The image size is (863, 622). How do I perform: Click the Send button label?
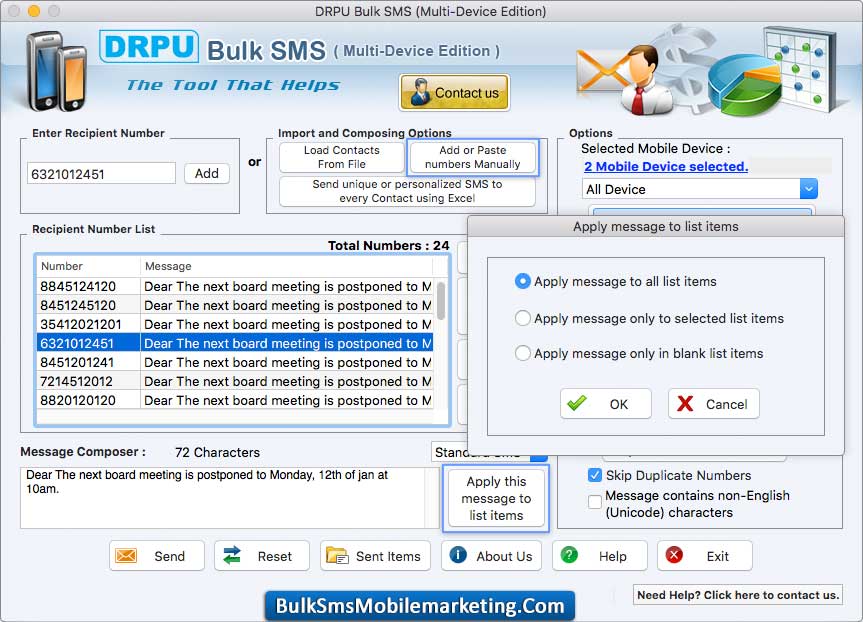point(170,556)
